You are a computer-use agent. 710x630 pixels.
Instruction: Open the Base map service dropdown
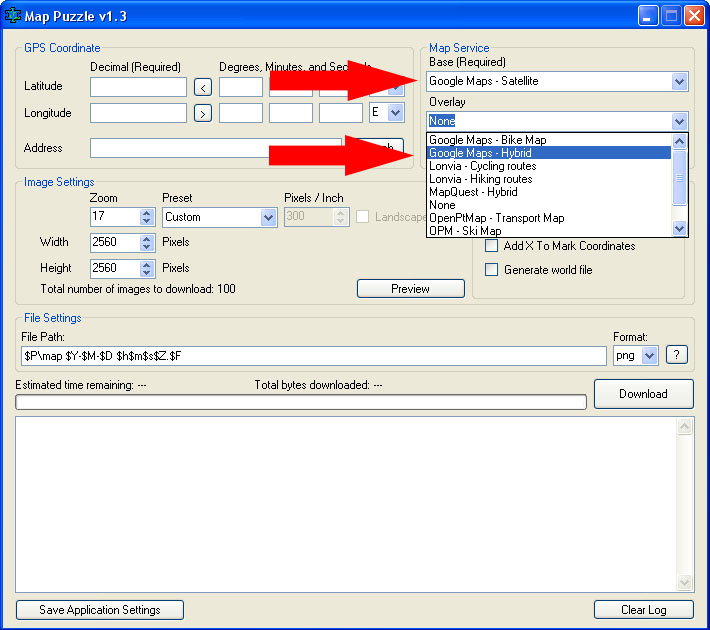tap(679, 82)
